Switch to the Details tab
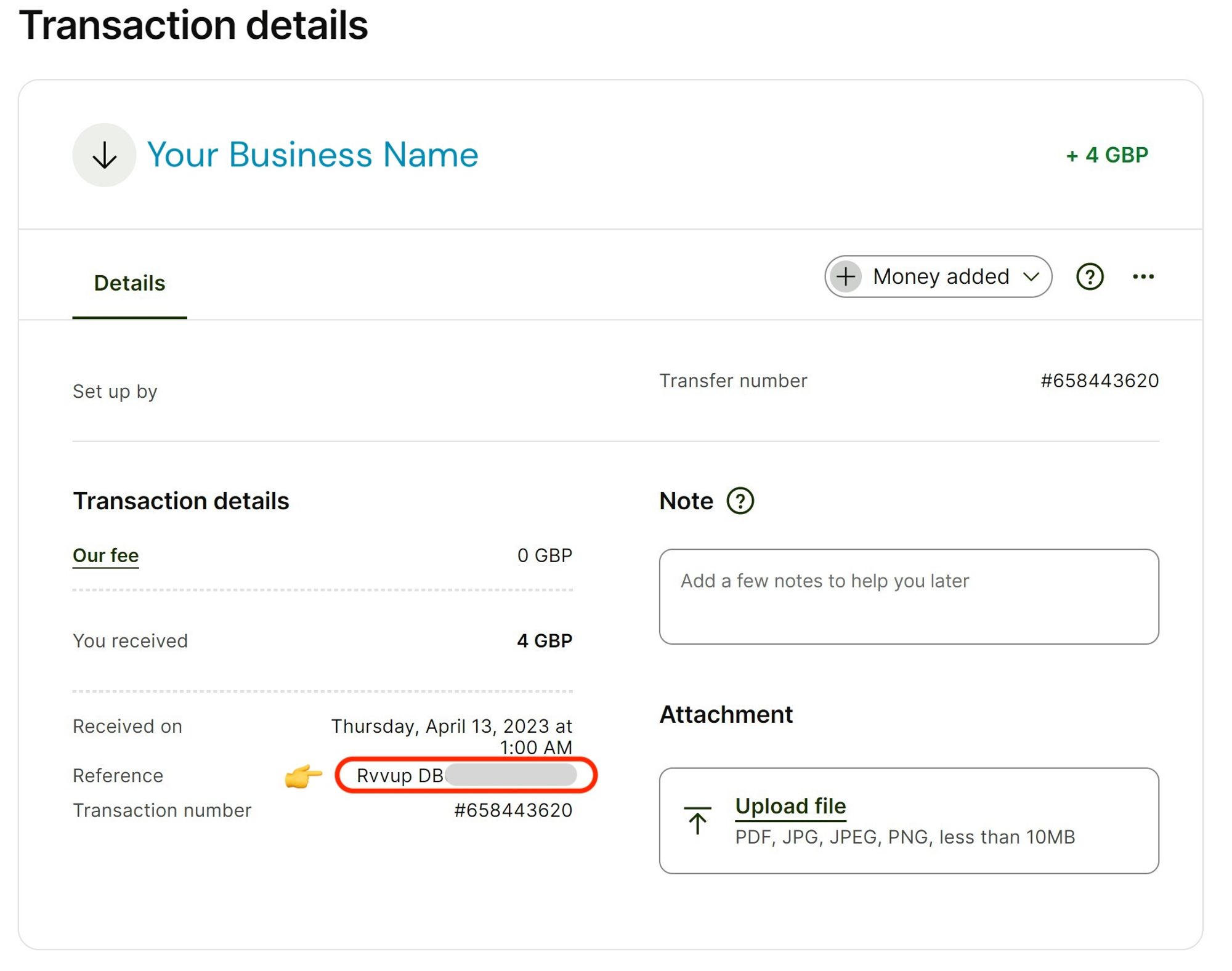 pyautogui.click(x=129, y=283)
